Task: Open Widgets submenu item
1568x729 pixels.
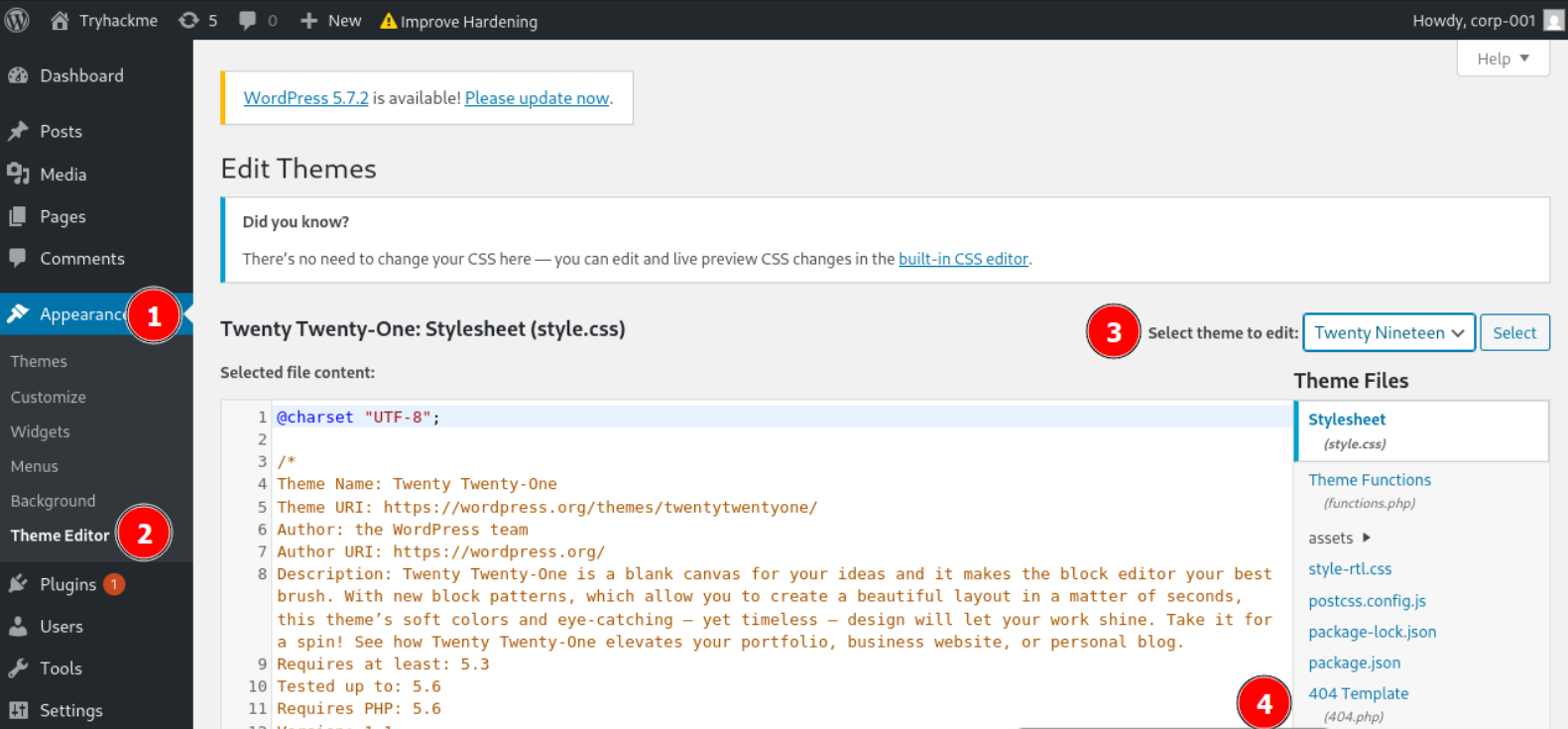Action: coord(40,431)
